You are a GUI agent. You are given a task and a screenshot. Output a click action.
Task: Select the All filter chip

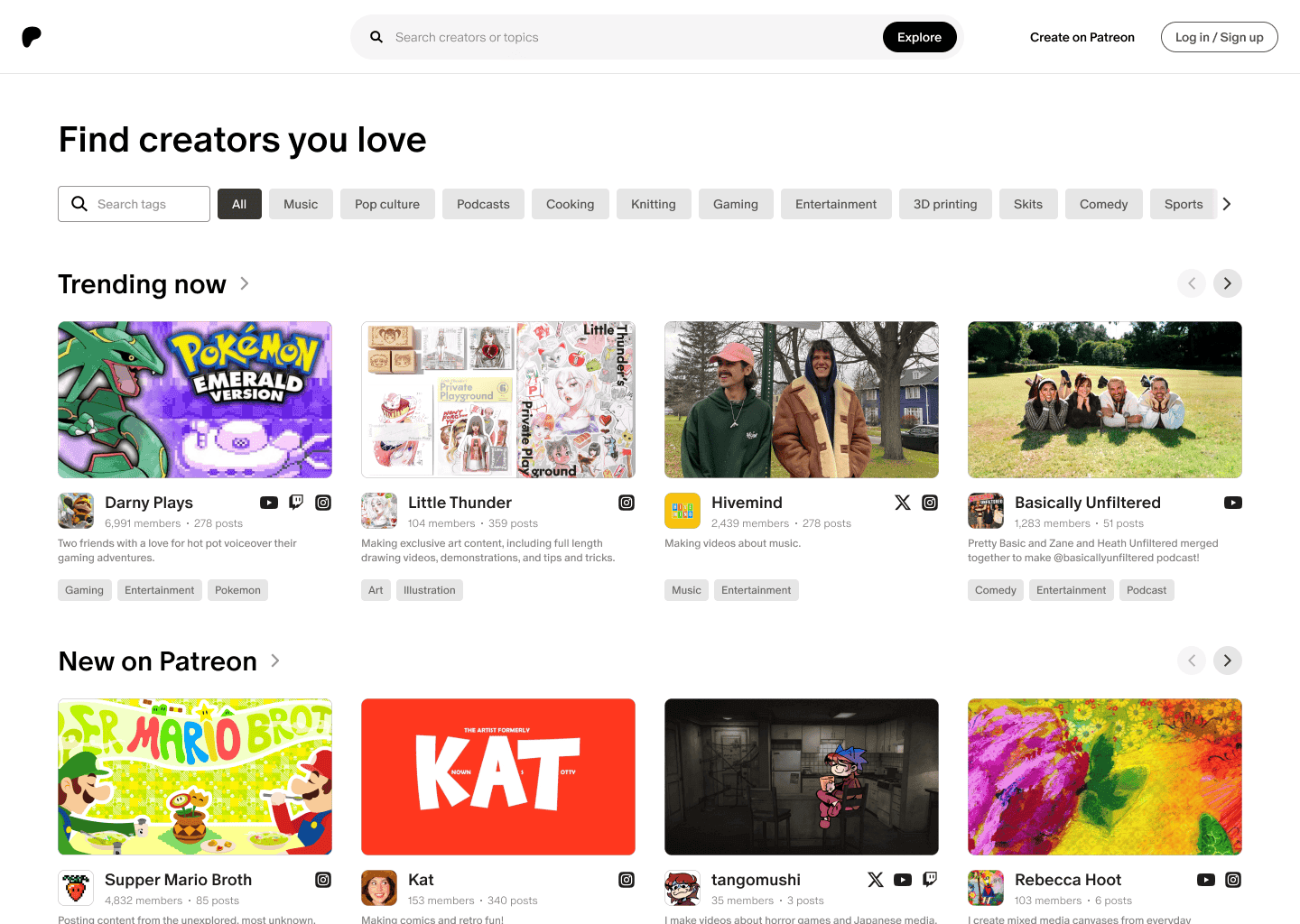[239, 204]
